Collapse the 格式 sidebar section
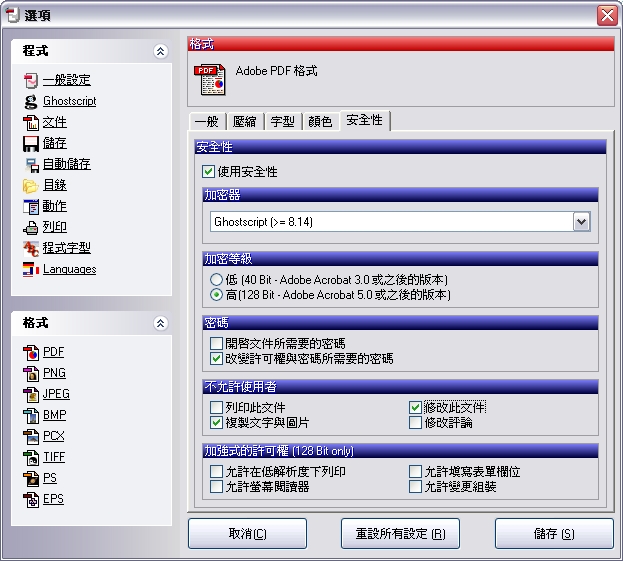The width and height of the screenshot is (623, 561). 161,323
